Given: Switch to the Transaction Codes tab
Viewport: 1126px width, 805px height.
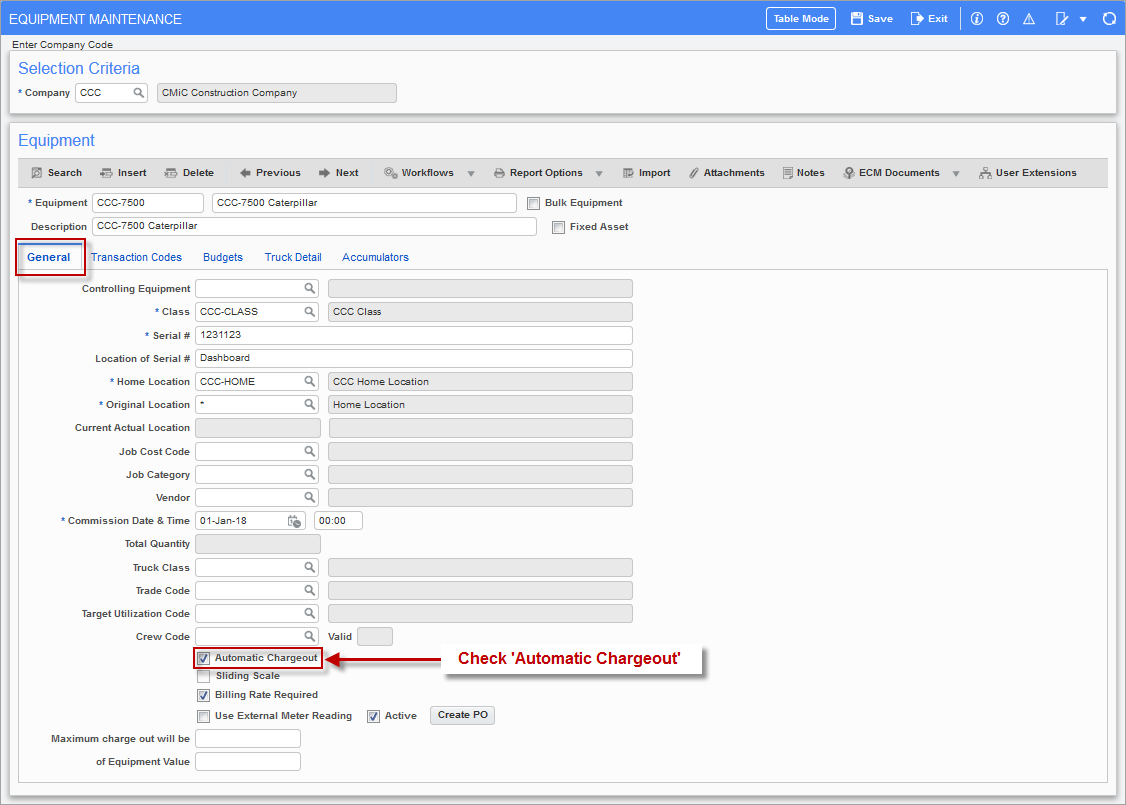Looking at the screenshot, I should tap(136, 257).
